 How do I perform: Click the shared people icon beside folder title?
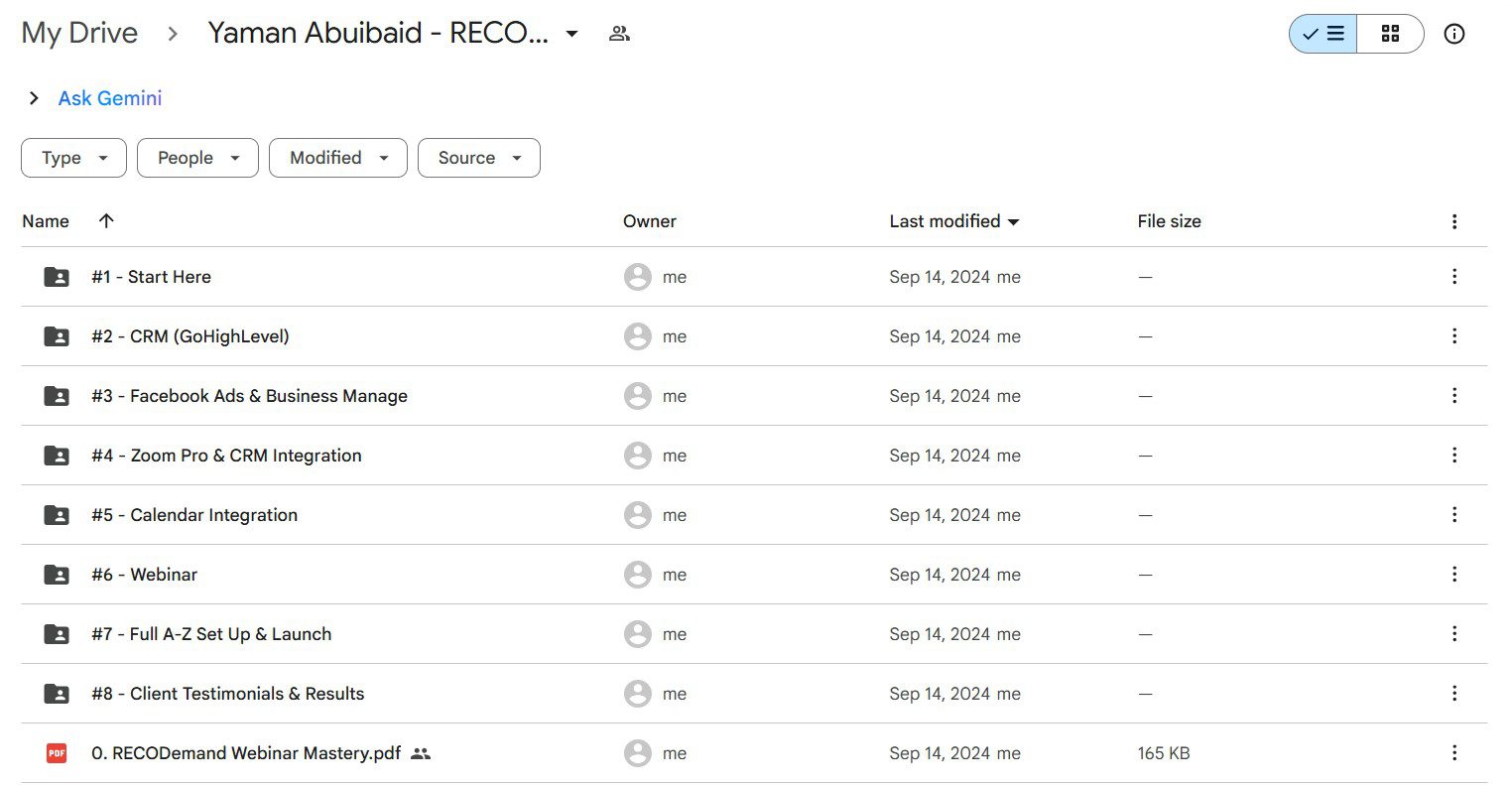click(x=619, y=34)
